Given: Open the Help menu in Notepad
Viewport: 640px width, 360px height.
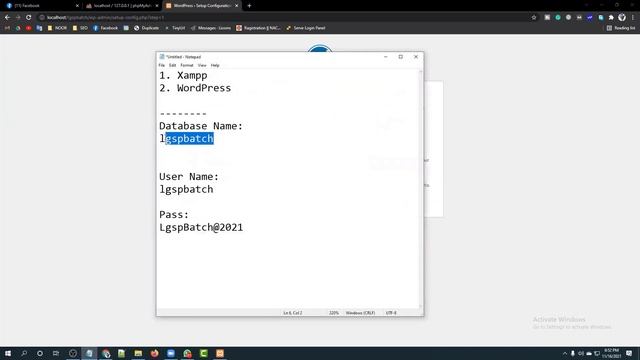Looking at the screenshot, I should 215,65.
